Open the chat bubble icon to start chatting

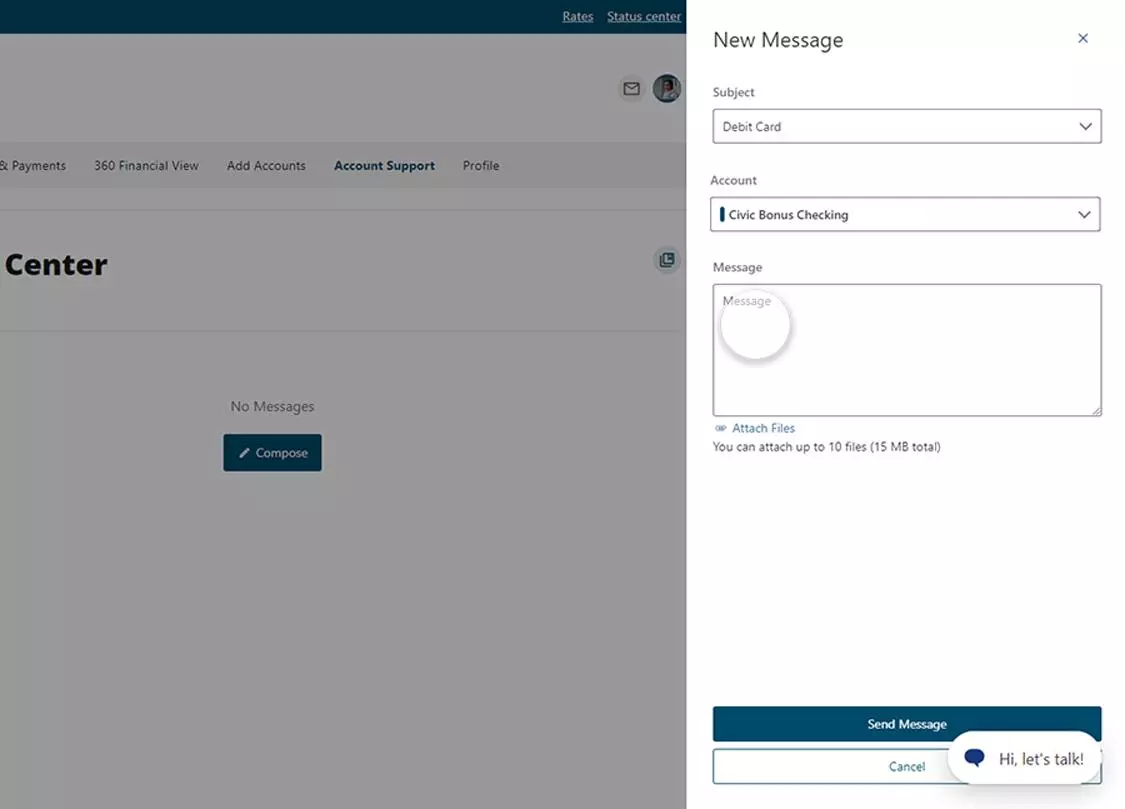973,758
